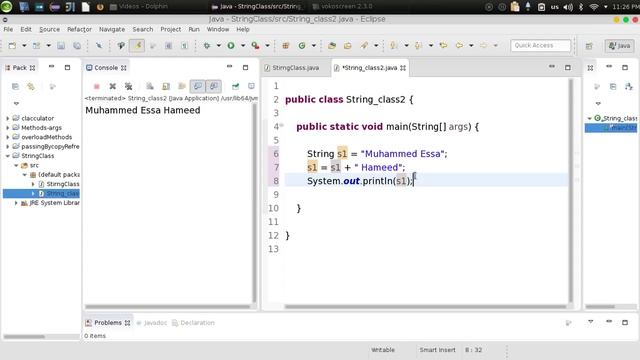Toggle Link with Editor in Package Explorer
640x360 pixels.
coord(31,87)
